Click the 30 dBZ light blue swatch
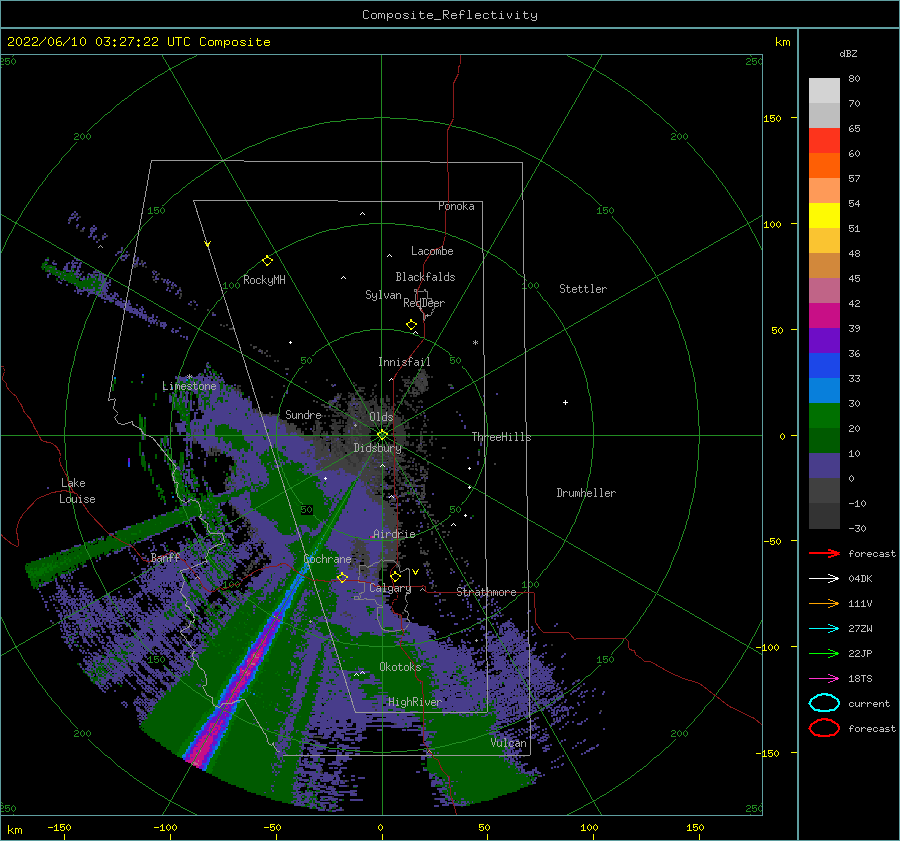 coord(824,390)
